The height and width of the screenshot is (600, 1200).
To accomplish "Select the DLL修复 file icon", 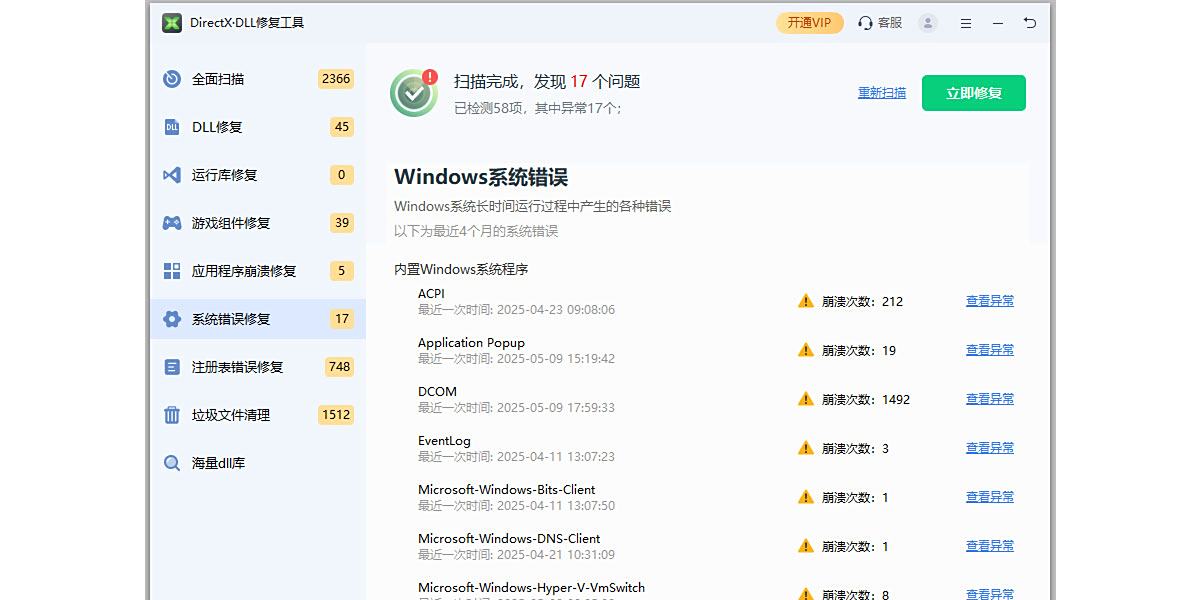I will (x=172, y=127).
